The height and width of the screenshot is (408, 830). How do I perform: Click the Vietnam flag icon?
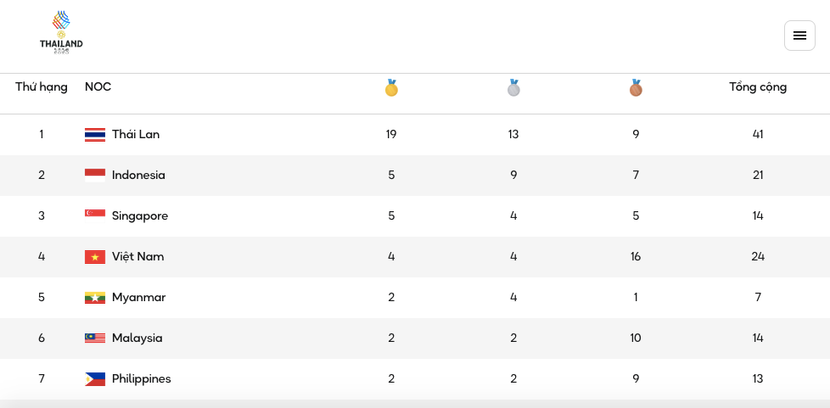pyautogui.click(x=95, y=257)
